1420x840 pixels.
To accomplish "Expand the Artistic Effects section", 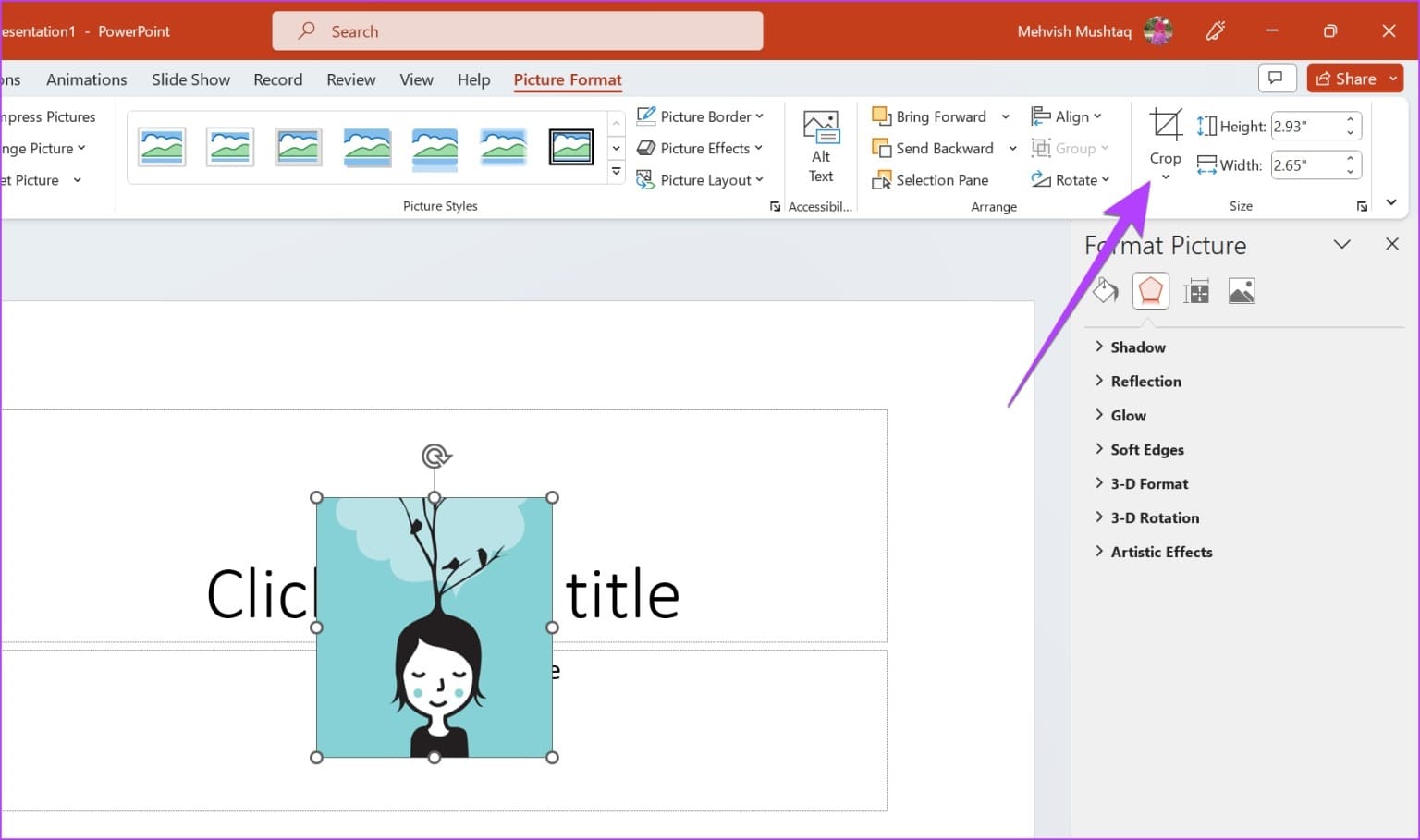I will [x=1160, y=552].
